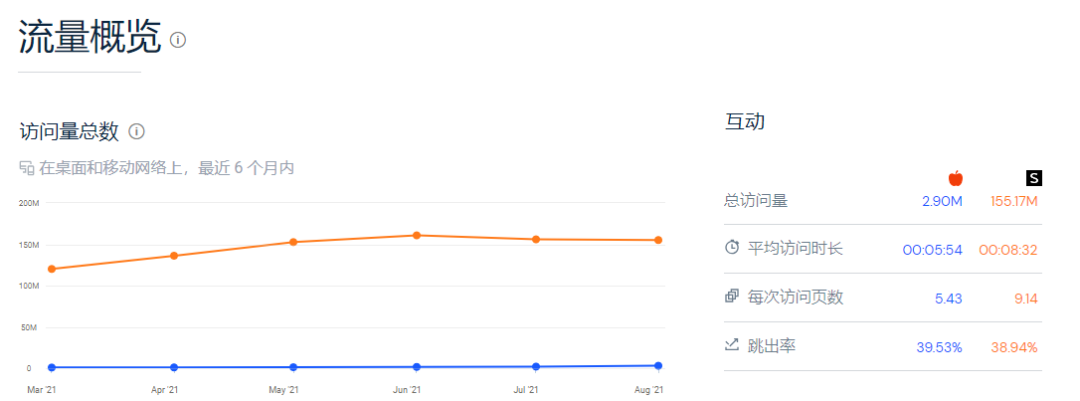The width and height of the screenshot is (1080, 401).
Task: Click the 155.17M total visits value
Action: [1015, 202]
